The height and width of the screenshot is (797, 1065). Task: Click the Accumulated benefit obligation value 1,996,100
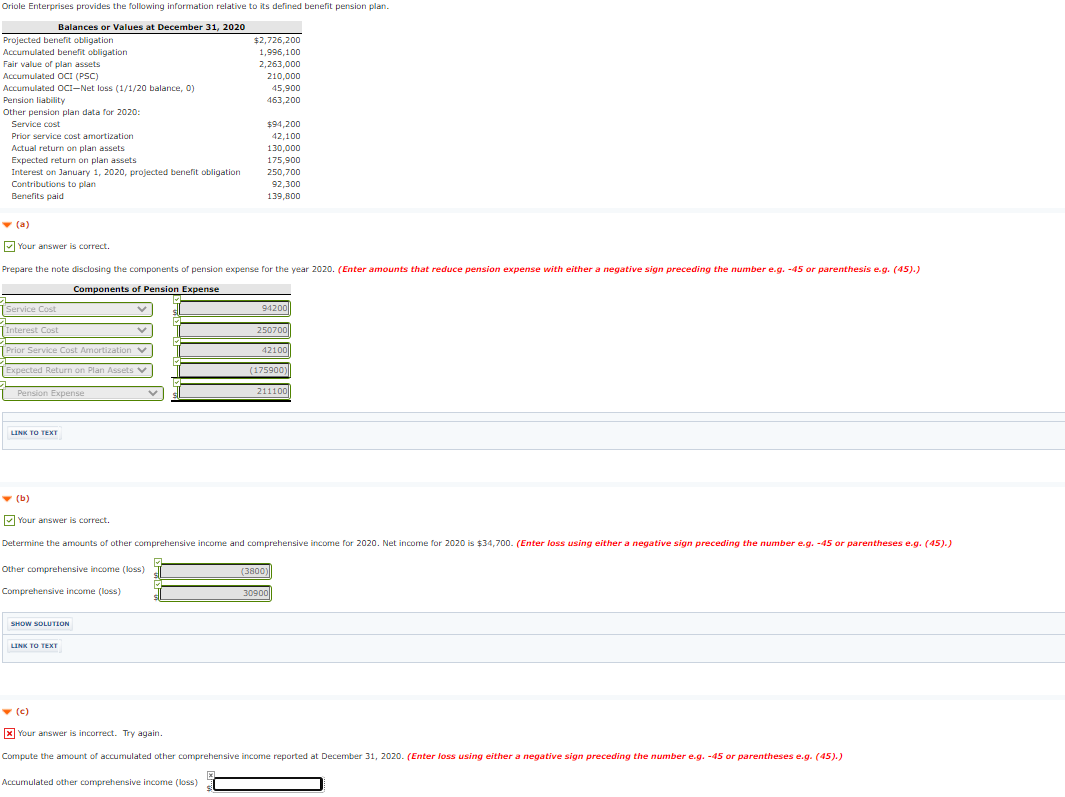(279, 52)
